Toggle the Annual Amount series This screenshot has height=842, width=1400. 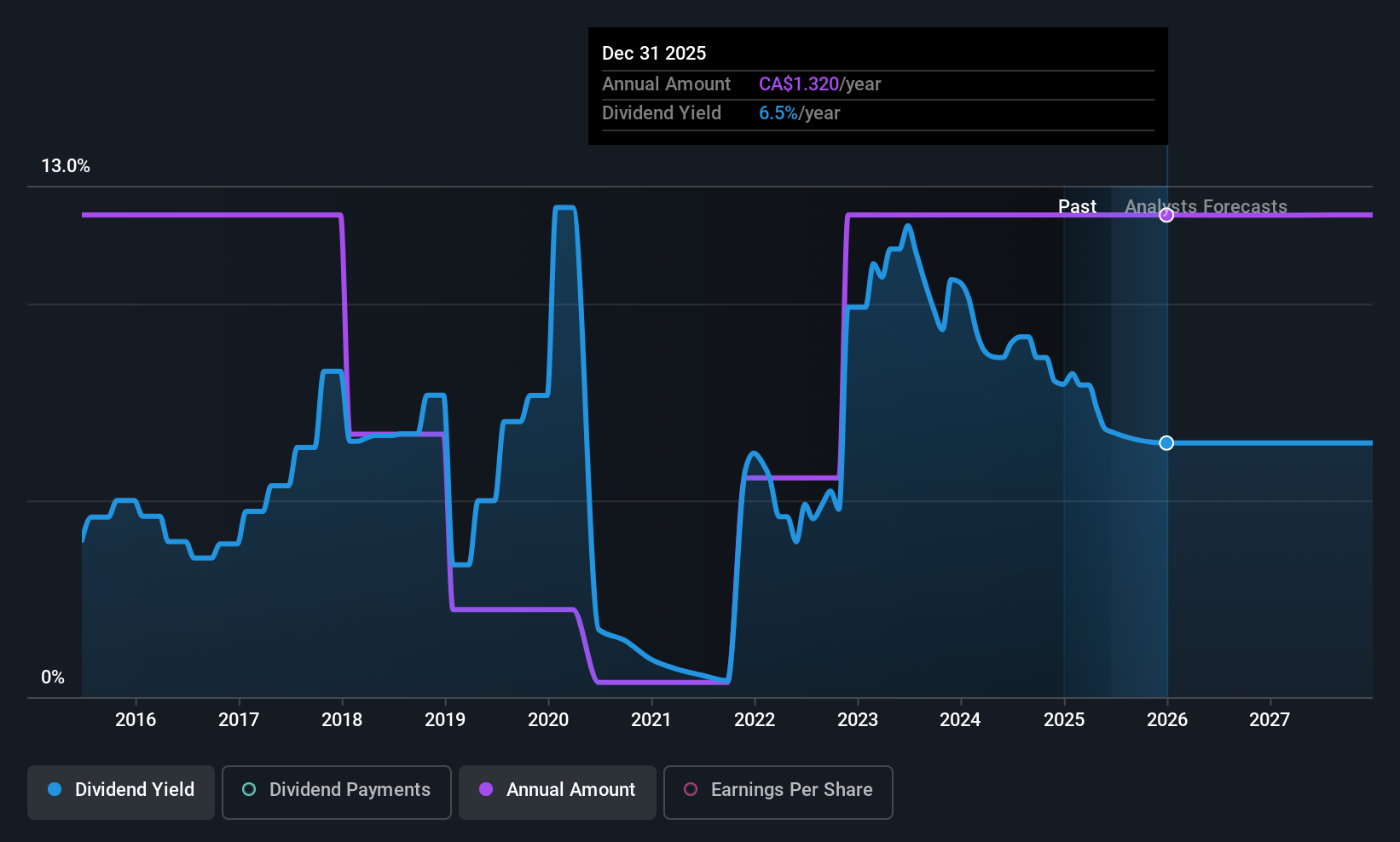tap(558, 793)
